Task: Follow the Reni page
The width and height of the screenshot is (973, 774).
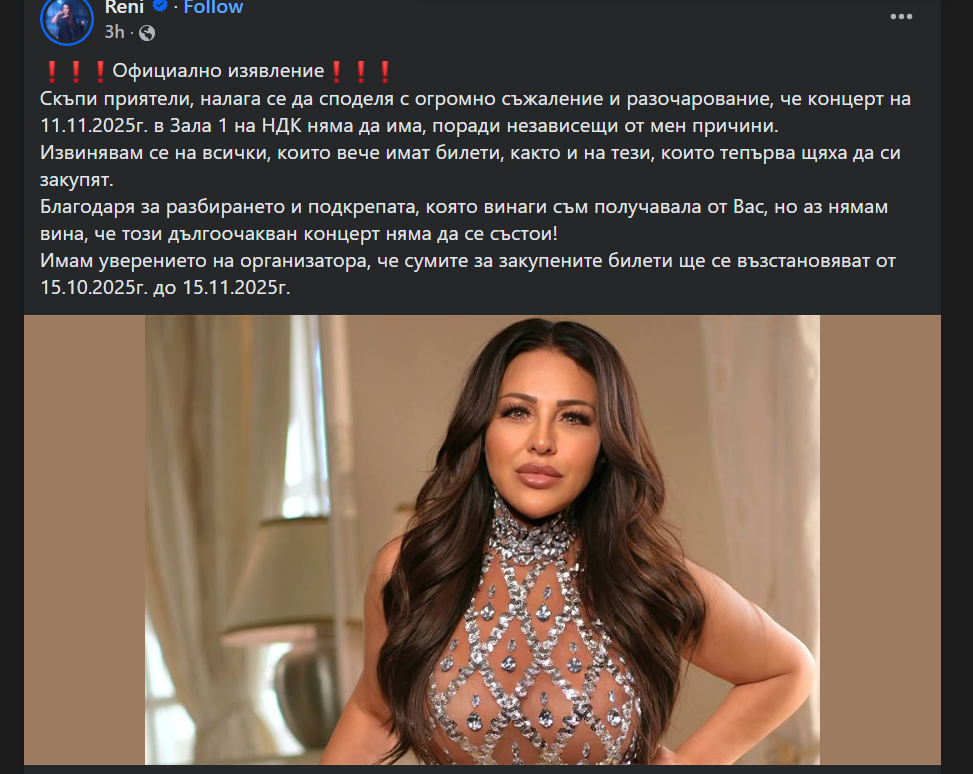Action: [x=213, y=7]
